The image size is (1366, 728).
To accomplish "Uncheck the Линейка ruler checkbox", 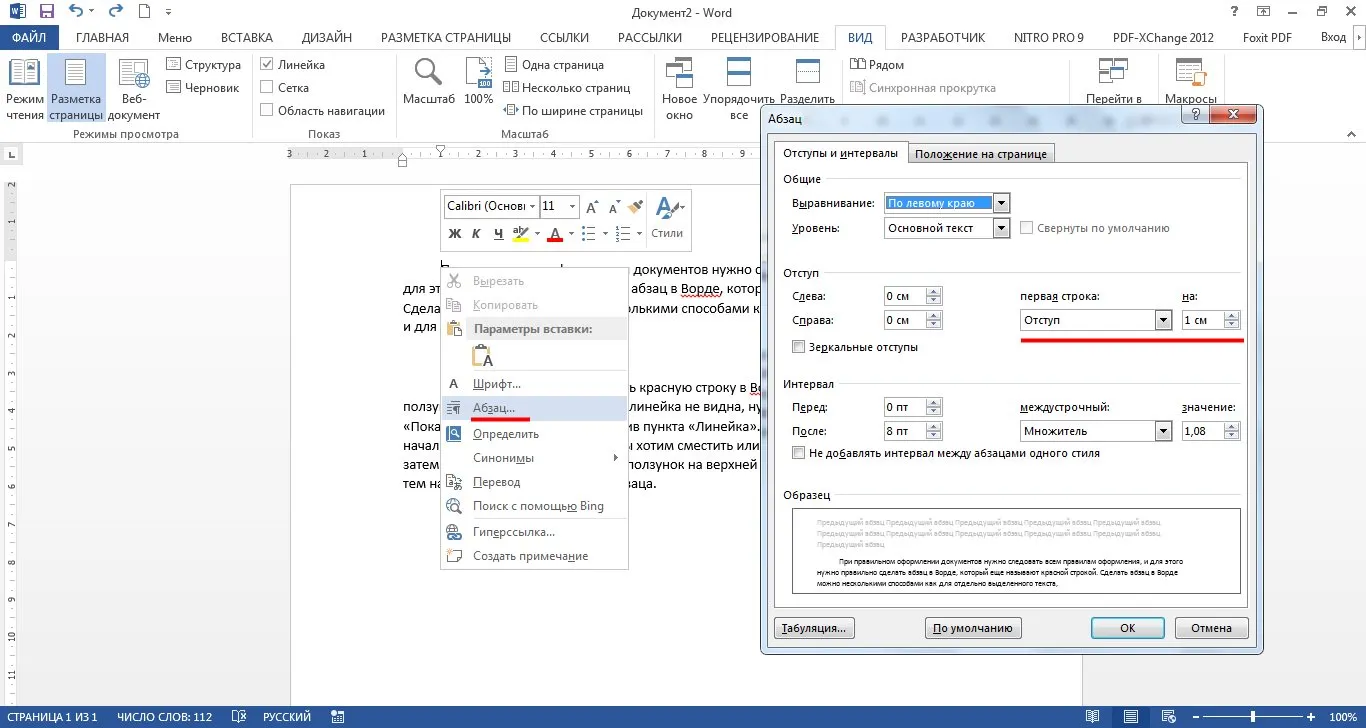I will pos(267,65).
